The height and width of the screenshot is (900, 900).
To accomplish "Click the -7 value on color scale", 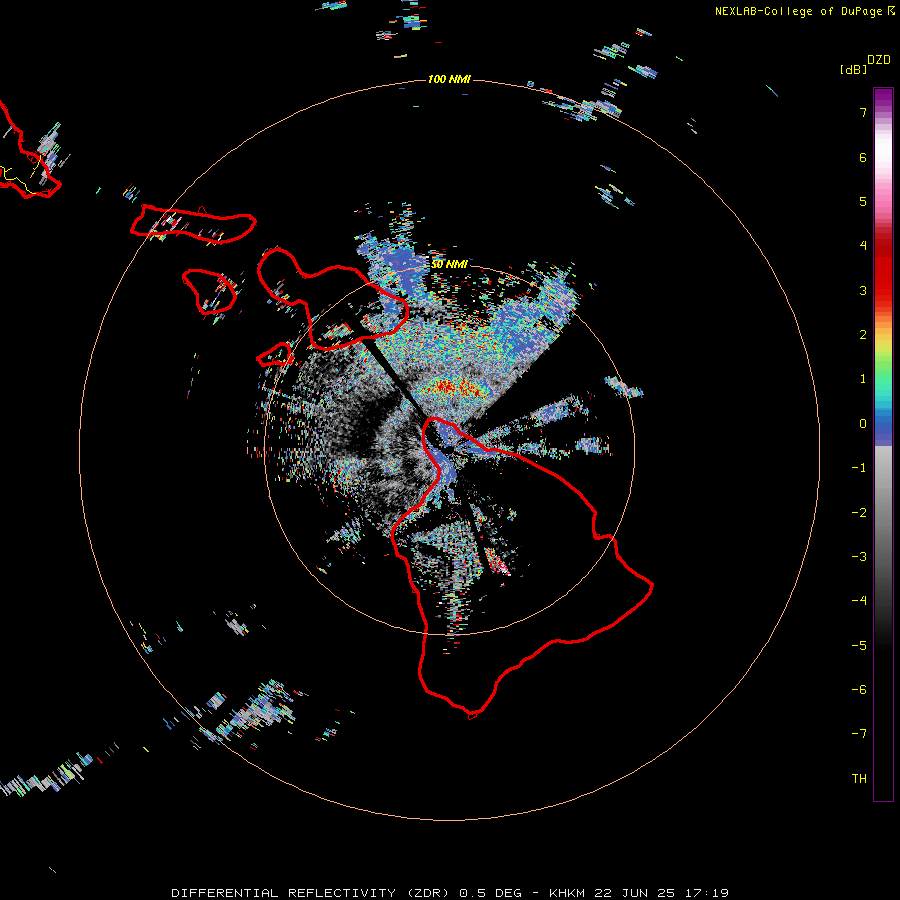I will point(859,734).
